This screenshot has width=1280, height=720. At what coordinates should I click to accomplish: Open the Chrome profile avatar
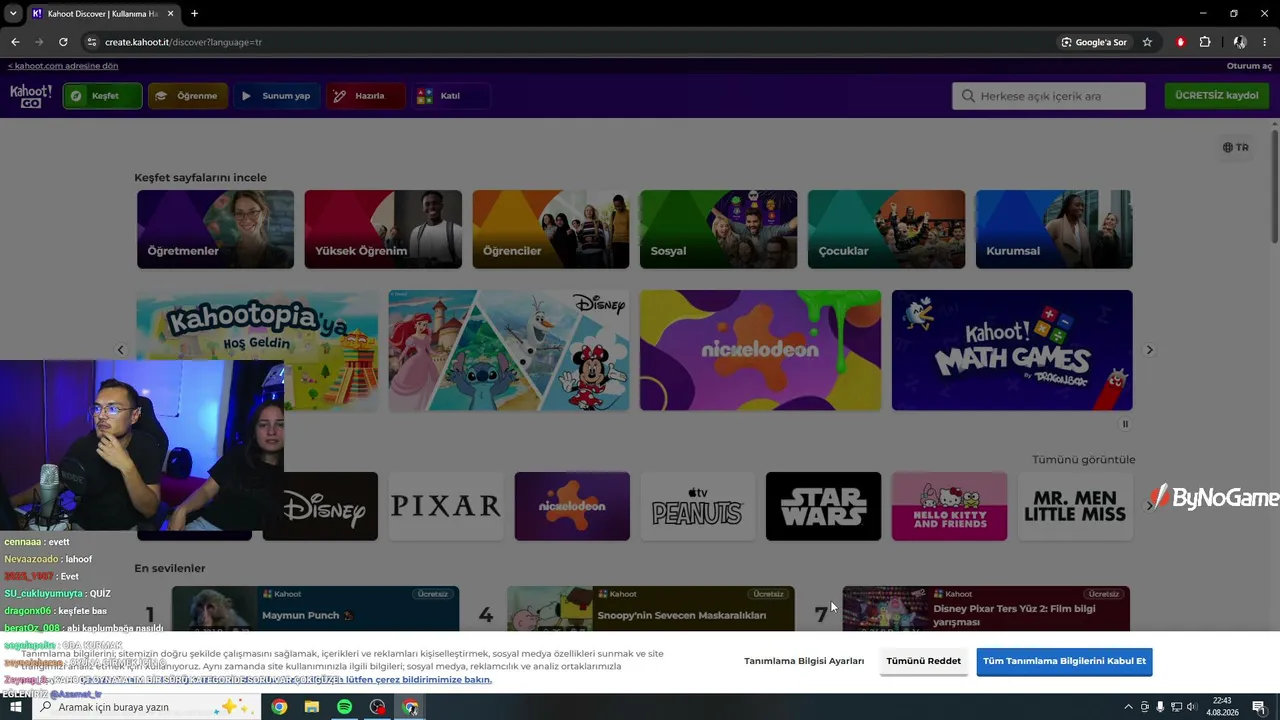(x=1240, y=42)
